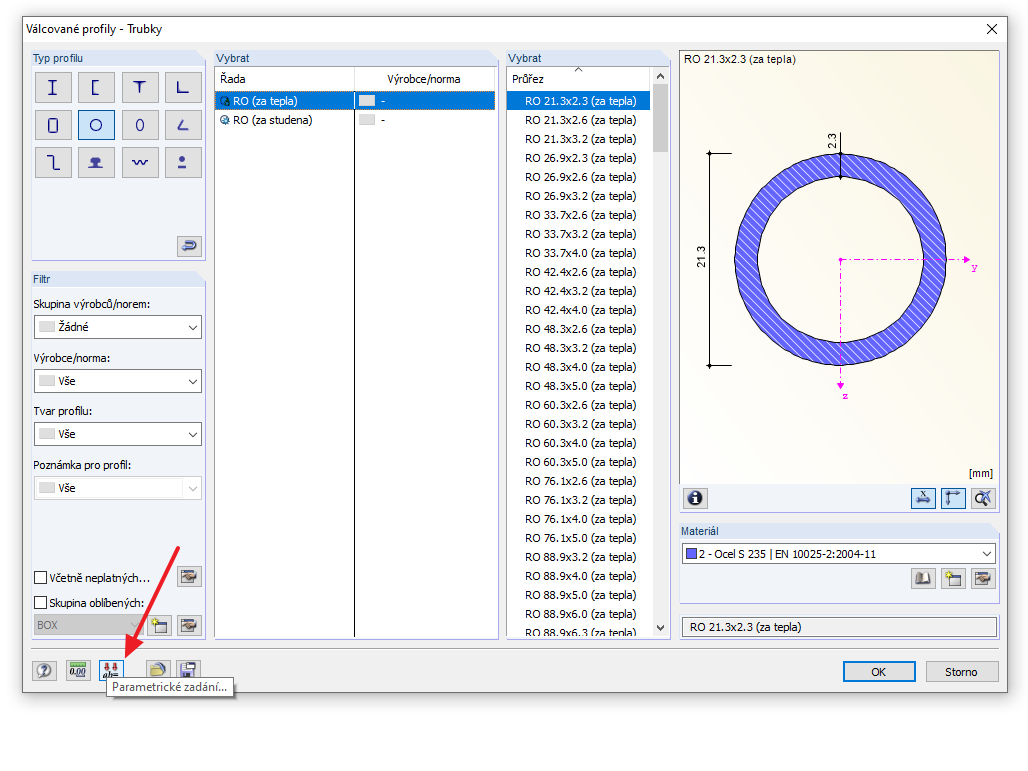Select the corrugated sheet profile type
This screenshot has height=771, width=1028.
pyautogui.click(x=140, y=163)
